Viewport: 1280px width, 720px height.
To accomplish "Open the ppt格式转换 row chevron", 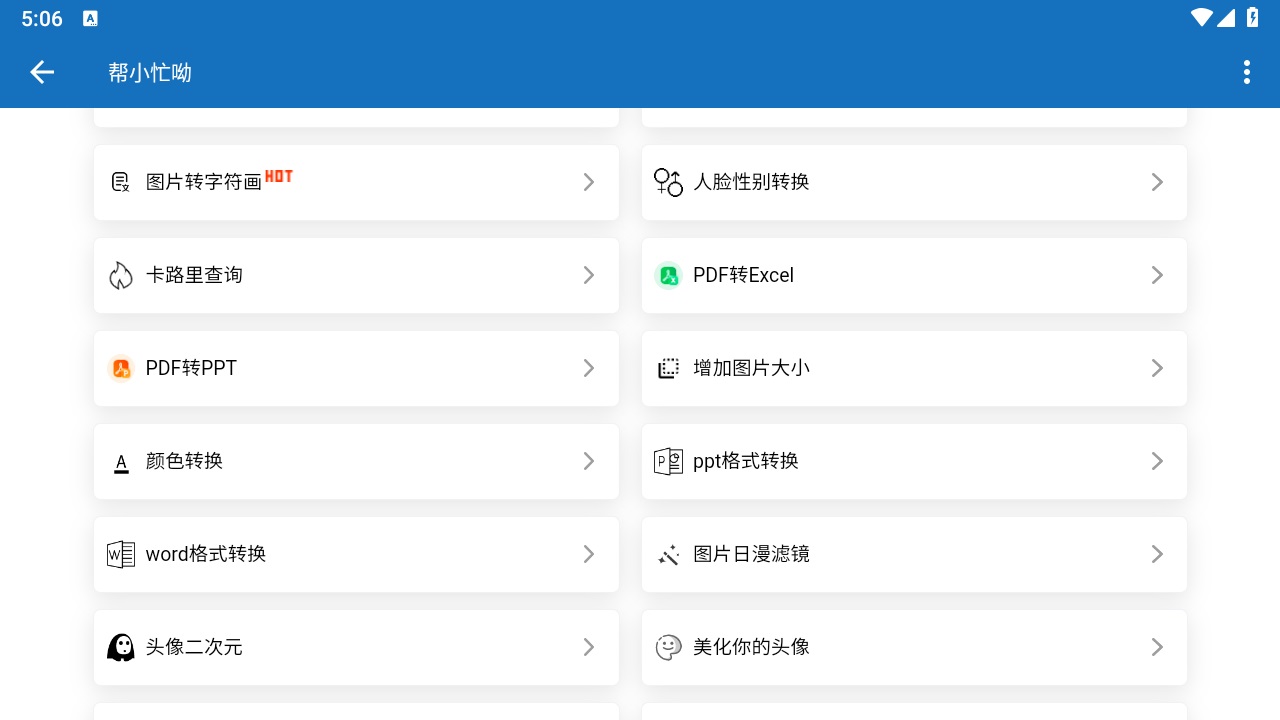I will [1157, 461].
